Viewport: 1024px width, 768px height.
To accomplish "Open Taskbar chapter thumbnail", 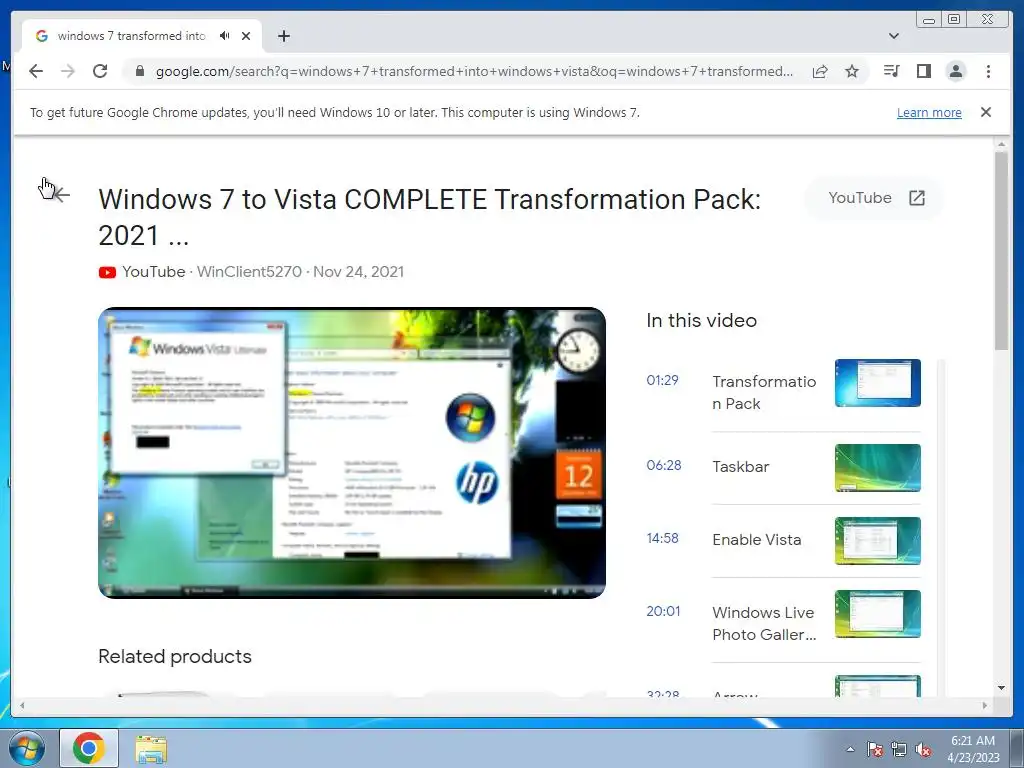I will point(878,468).
